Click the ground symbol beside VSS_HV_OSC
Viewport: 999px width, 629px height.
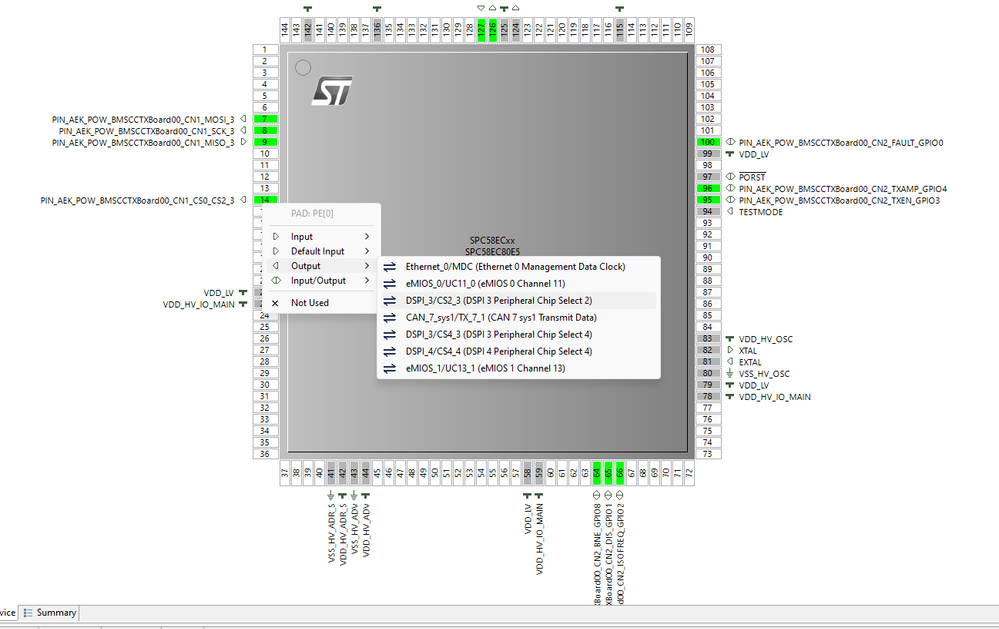(x=730, y=373)
